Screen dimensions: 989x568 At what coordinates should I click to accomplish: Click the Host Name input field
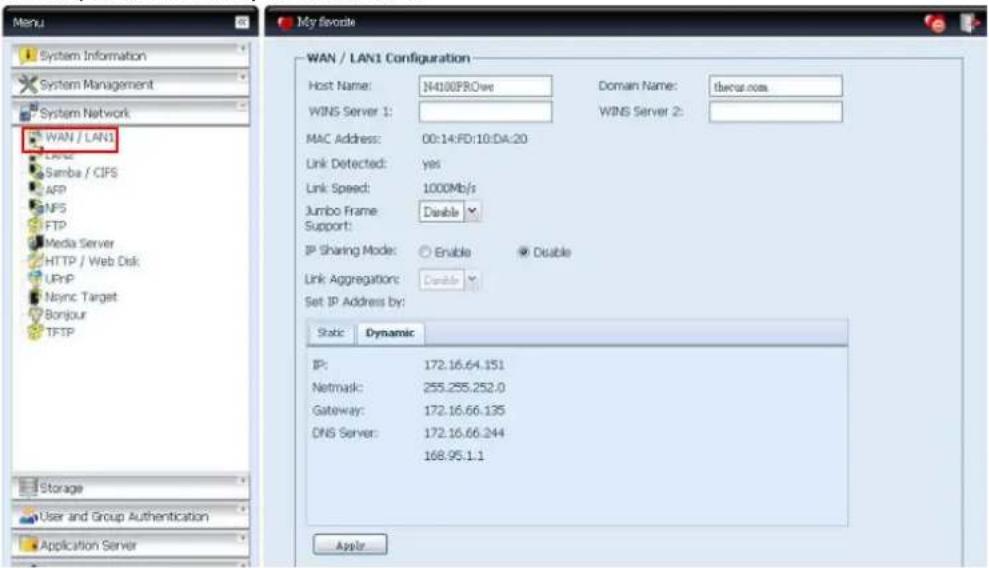[x=485, y=86]
